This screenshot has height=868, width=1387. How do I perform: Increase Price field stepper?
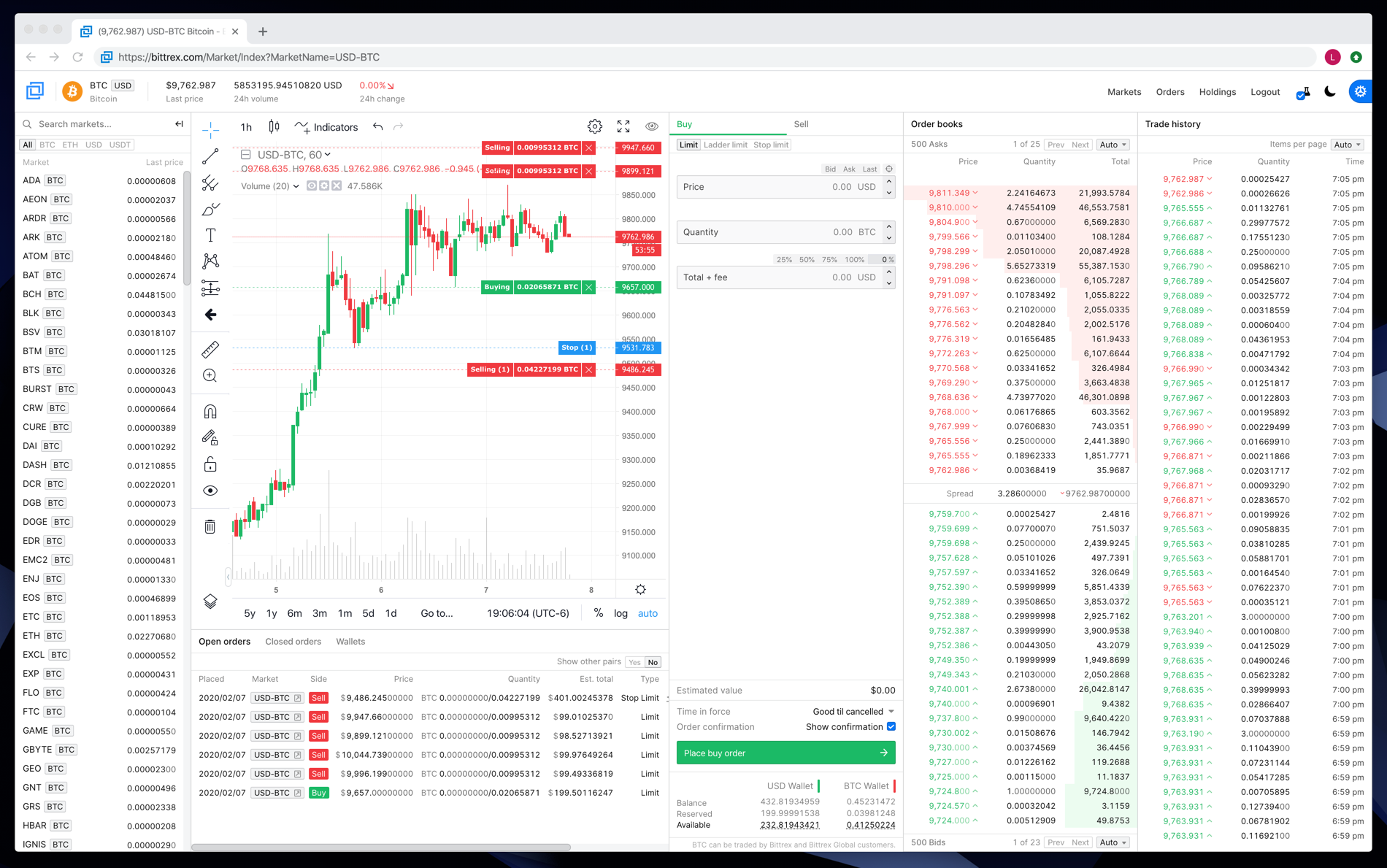889,182
